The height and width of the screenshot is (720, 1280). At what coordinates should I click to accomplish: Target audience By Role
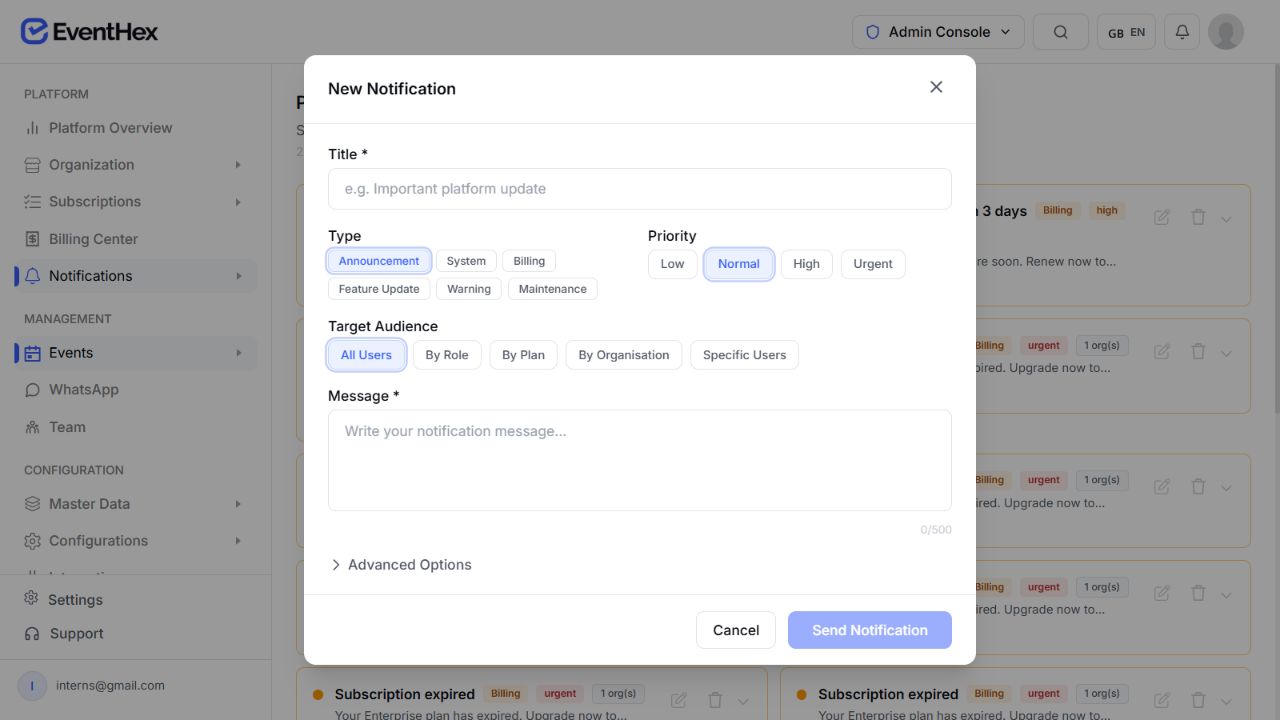click(x=447, y=355)
